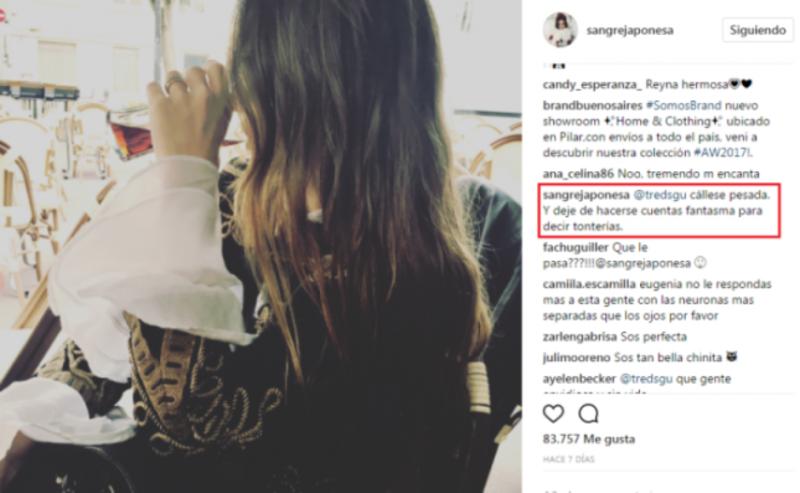Open the HACE 7 DÍAS timestamp
Image resolution: width=800 pixels, height=493 pixels.
(569, 459)
